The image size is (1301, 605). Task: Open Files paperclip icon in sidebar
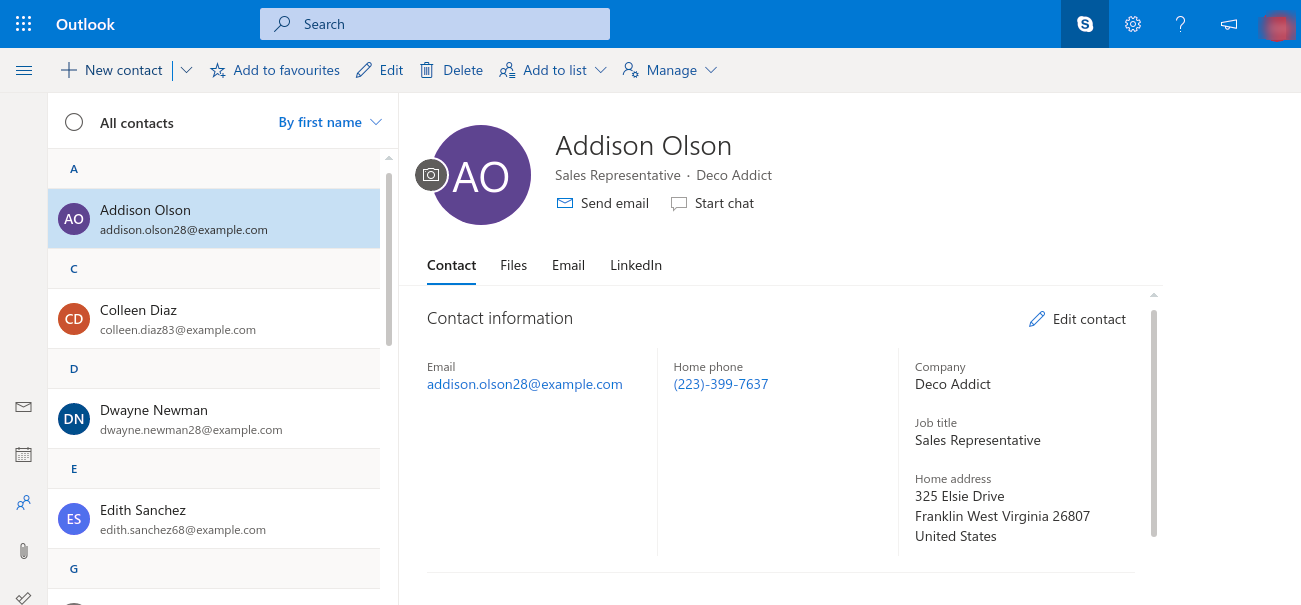pyautogui.click(x=24, y=551)
